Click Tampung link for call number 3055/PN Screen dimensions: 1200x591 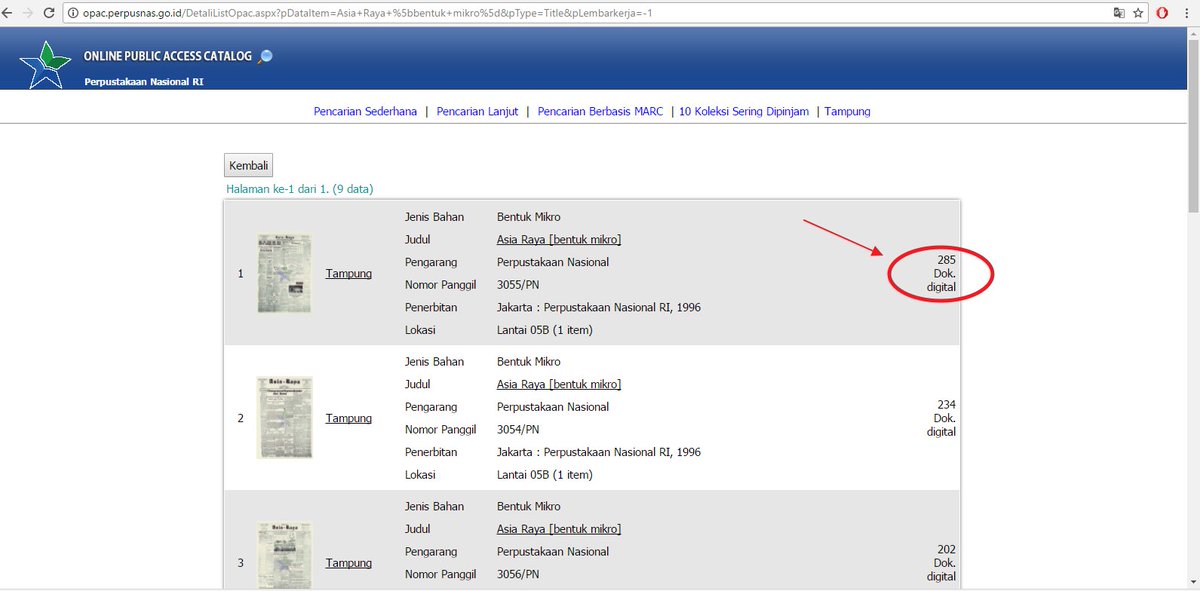pos(349,274)
